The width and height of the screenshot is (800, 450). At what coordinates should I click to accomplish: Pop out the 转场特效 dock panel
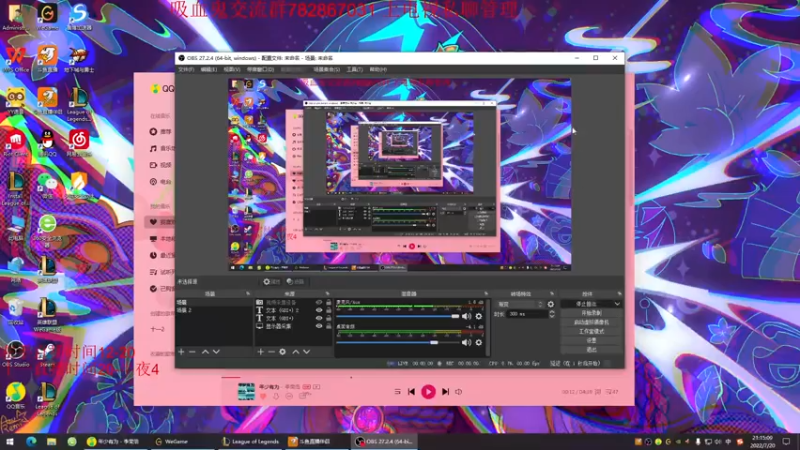pos(552,294)
